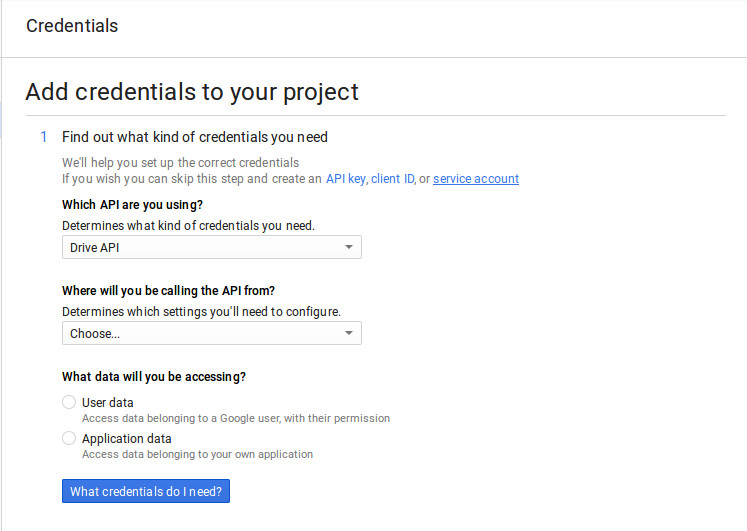Select the User data radio button
Viewport: 747px width, 531px height.
click(x=69, y=402)
